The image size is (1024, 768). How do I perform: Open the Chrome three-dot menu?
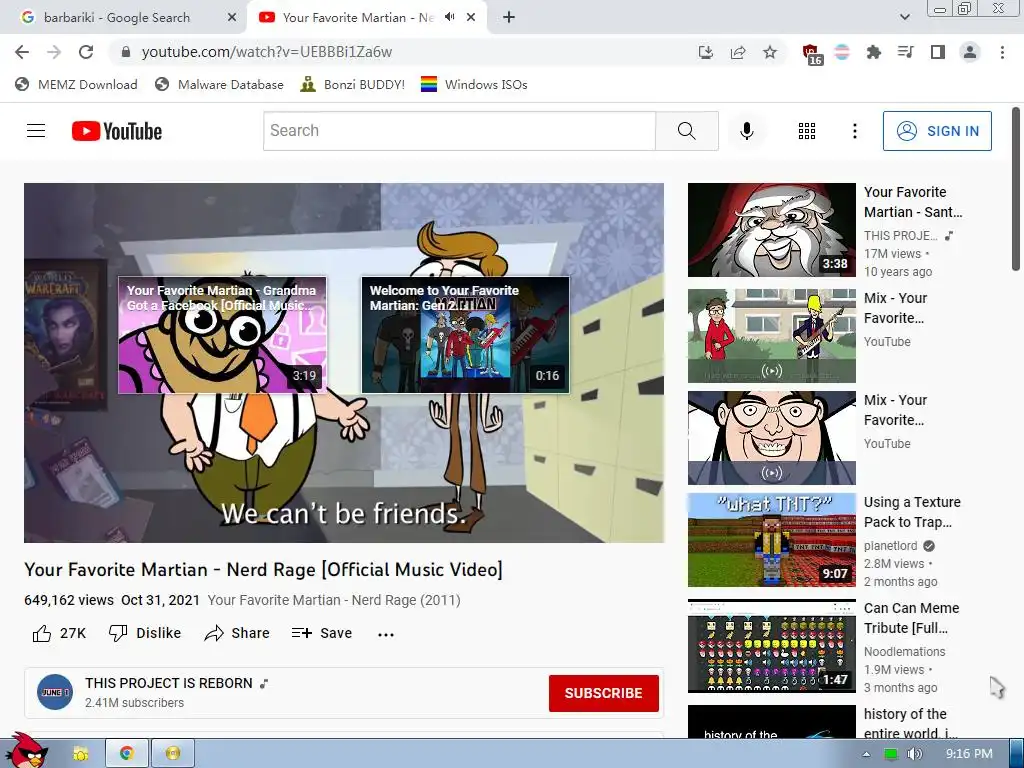click(x=1002, y=52)
